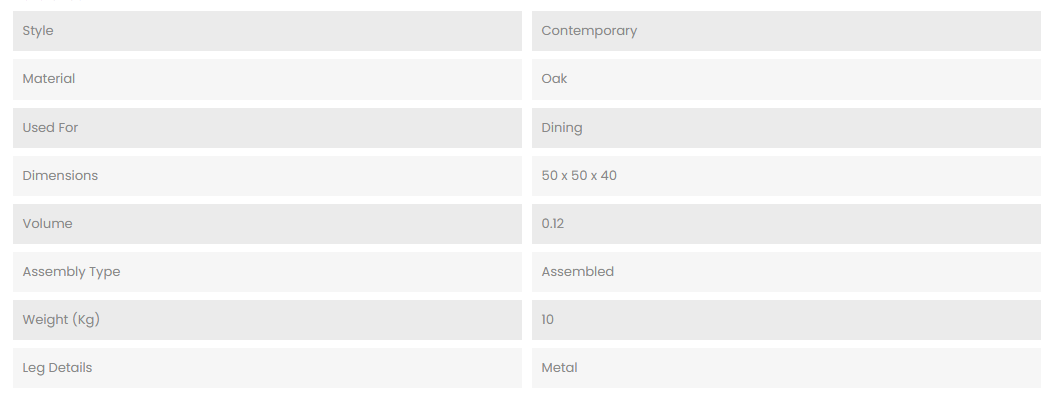Select the 0.12 volume value
This screenshot has width=1053, height=404.
pos(553,224)
